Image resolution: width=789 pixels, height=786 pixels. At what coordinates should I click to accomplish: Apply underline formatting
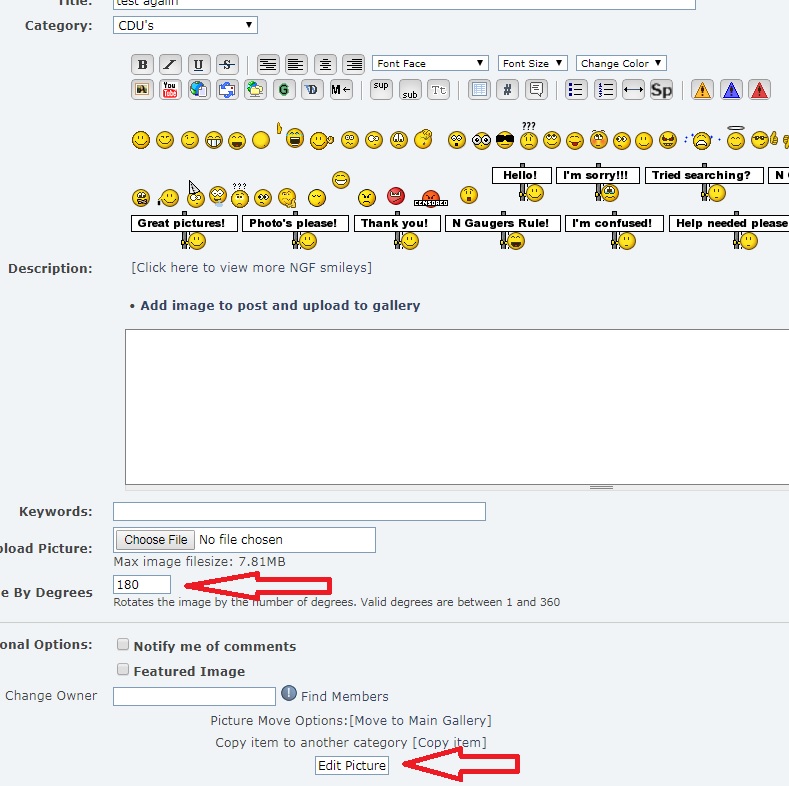(x=199, y=64)
